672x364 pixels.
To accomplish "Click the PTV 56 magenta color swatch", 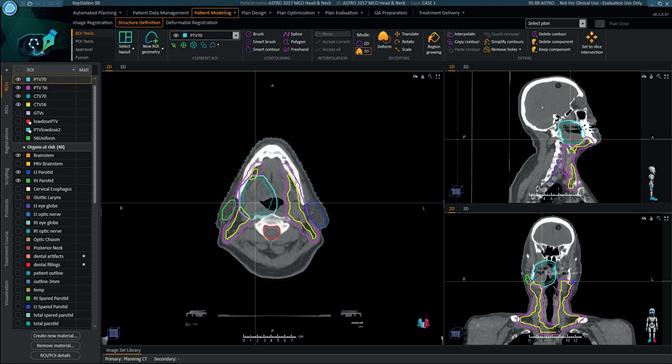I will coord(28,88).
